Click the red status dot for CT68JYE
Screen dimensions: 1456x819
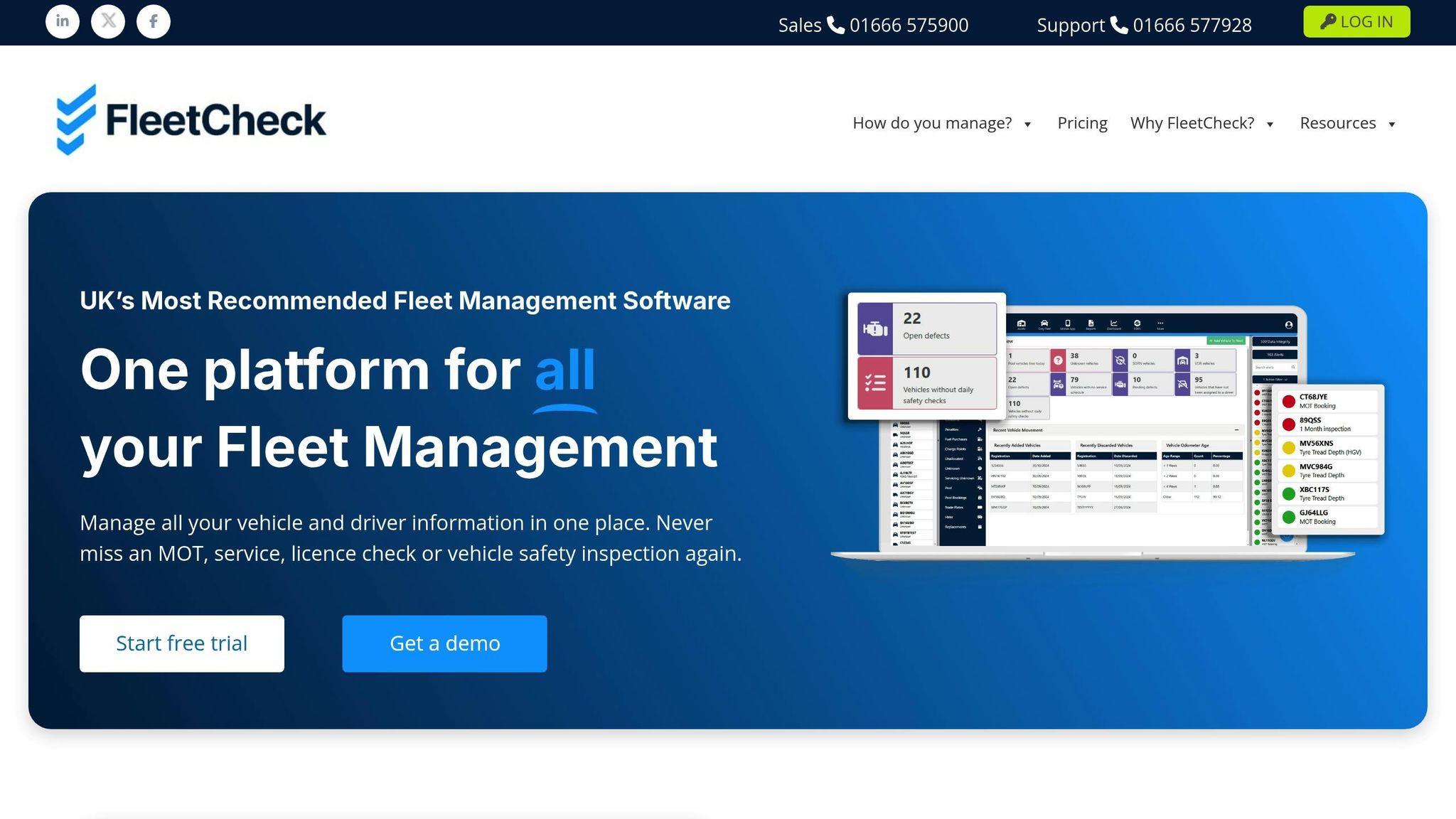(1288, 401)
